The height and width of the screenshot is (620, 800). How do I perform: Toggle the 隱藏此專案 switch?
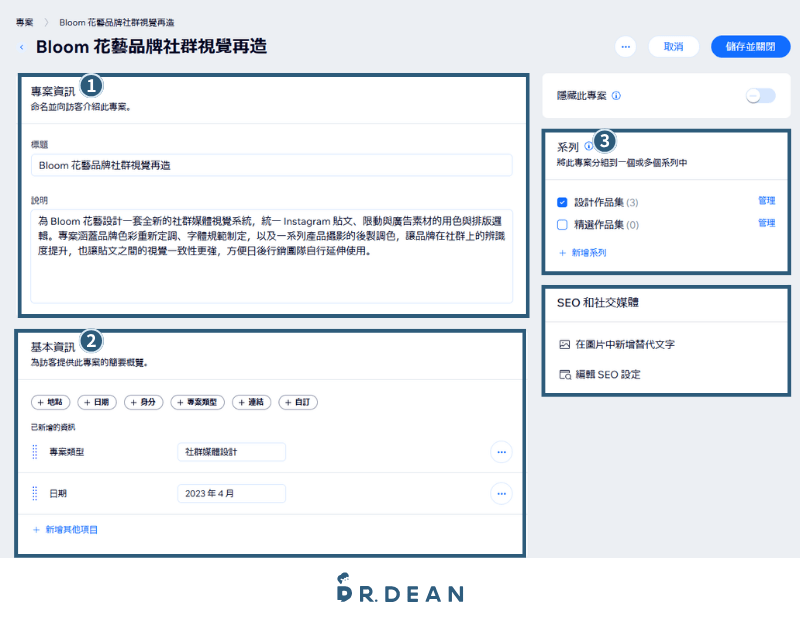tap(761, 95)
